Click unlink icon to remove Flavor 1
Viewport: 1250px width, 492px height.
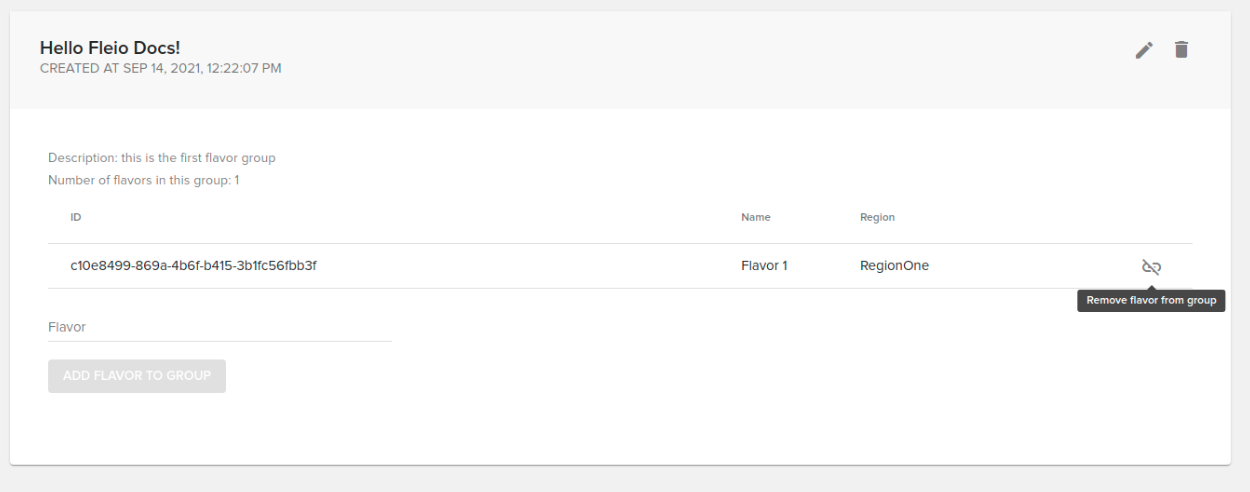point(1151,267)
